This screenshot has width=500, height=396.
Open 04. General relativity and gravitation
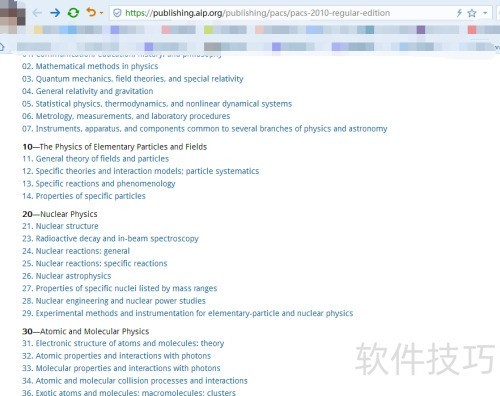click(x=88, y=91)
